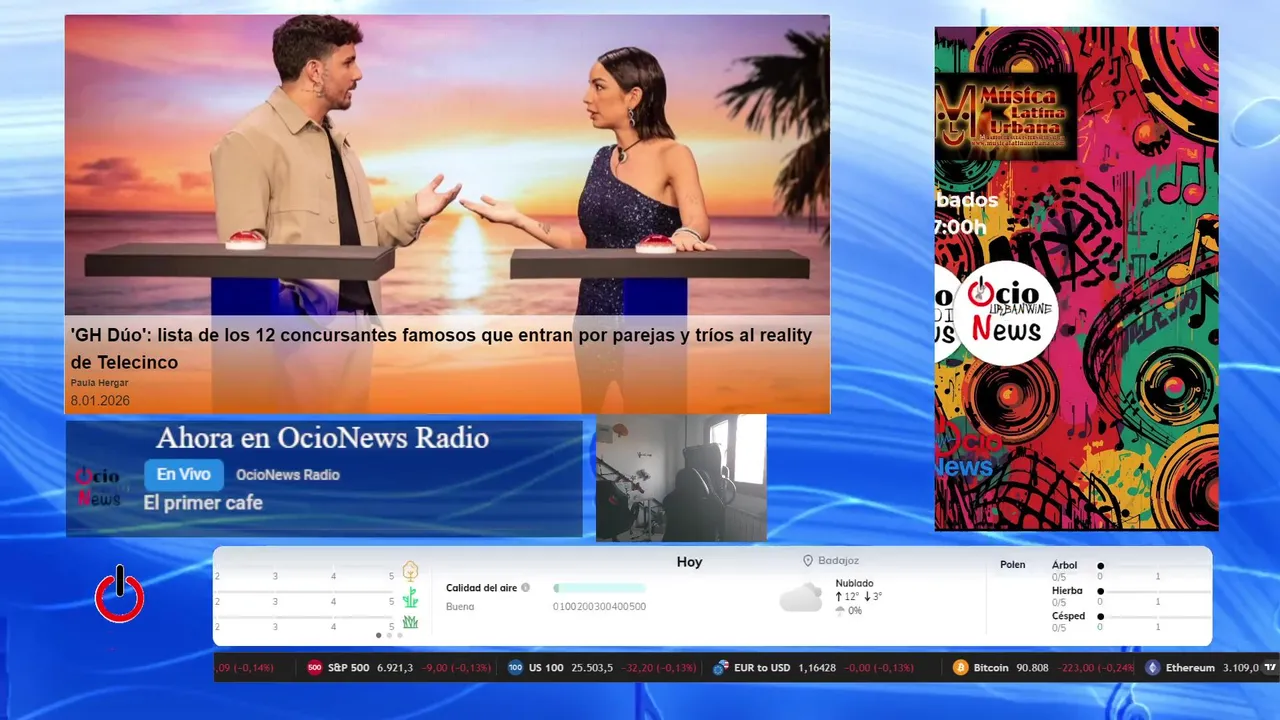The height and width of the screenshot is (720, 1280).
Task: Click the US 100 change -32,20
Action: coord(638,668)
